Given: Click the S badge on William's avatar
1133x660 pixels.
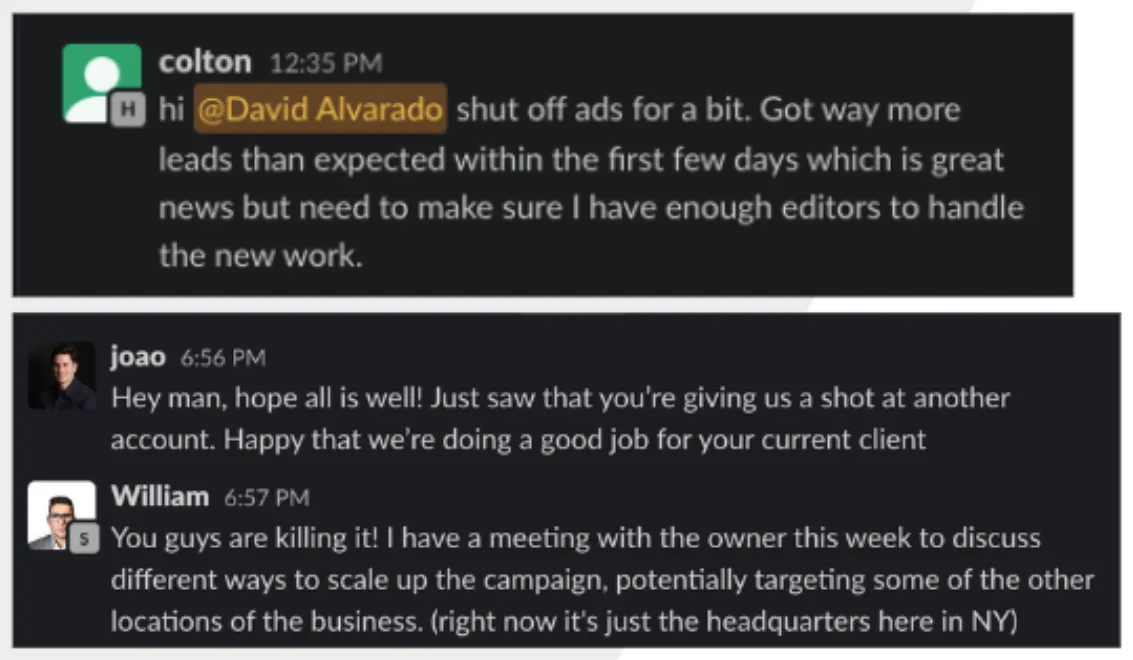Looking at the screenshot, I should (x=84, y=539).
